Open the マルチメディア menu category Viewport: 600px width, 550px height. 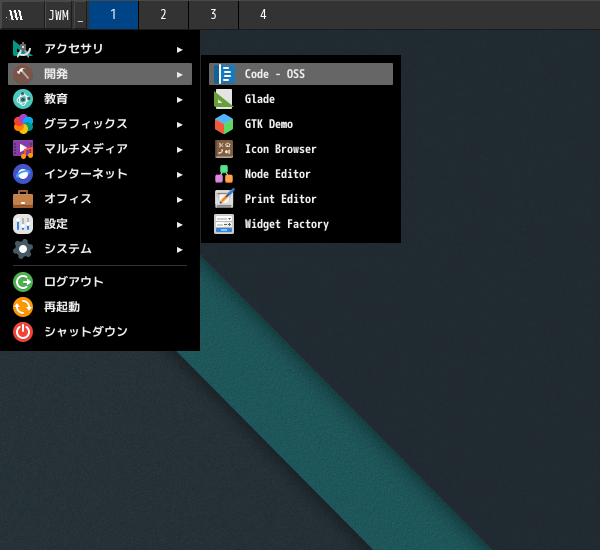(x=85, y=149)
